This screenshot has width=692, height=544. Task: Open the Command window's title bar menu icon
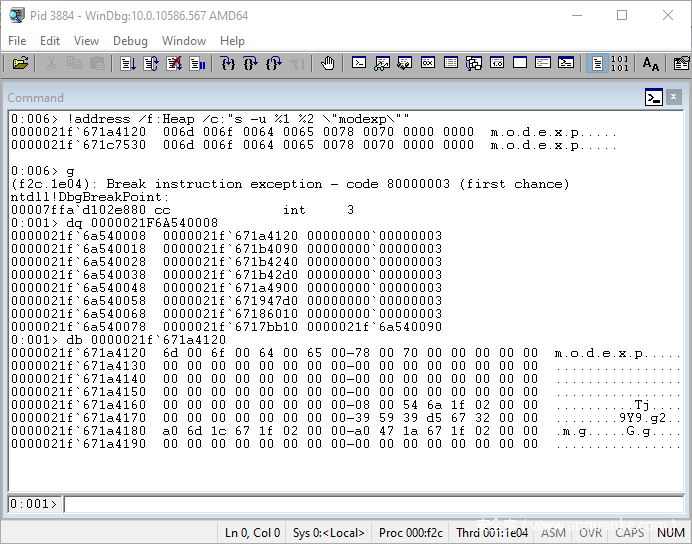[653, 97]
